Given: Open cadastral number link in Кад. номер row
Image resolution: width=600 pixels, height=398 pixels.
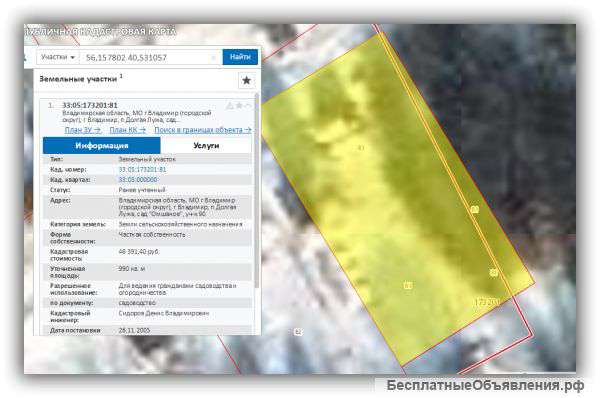Looking at the screenshot, I should tap(142, 169).
